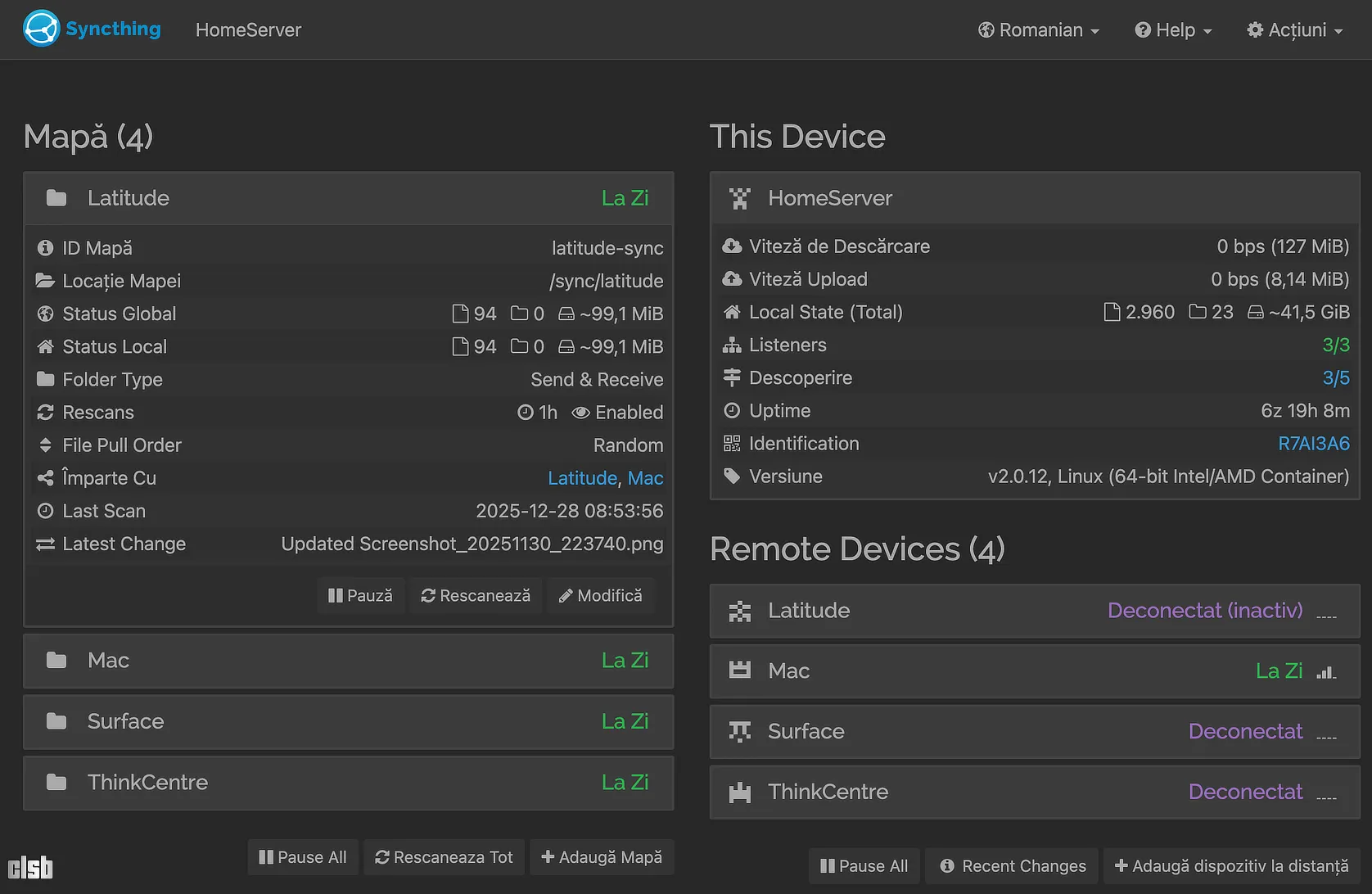Pause the Latitude folder with Pauză
1372x894 pixels.
point(360,596)
